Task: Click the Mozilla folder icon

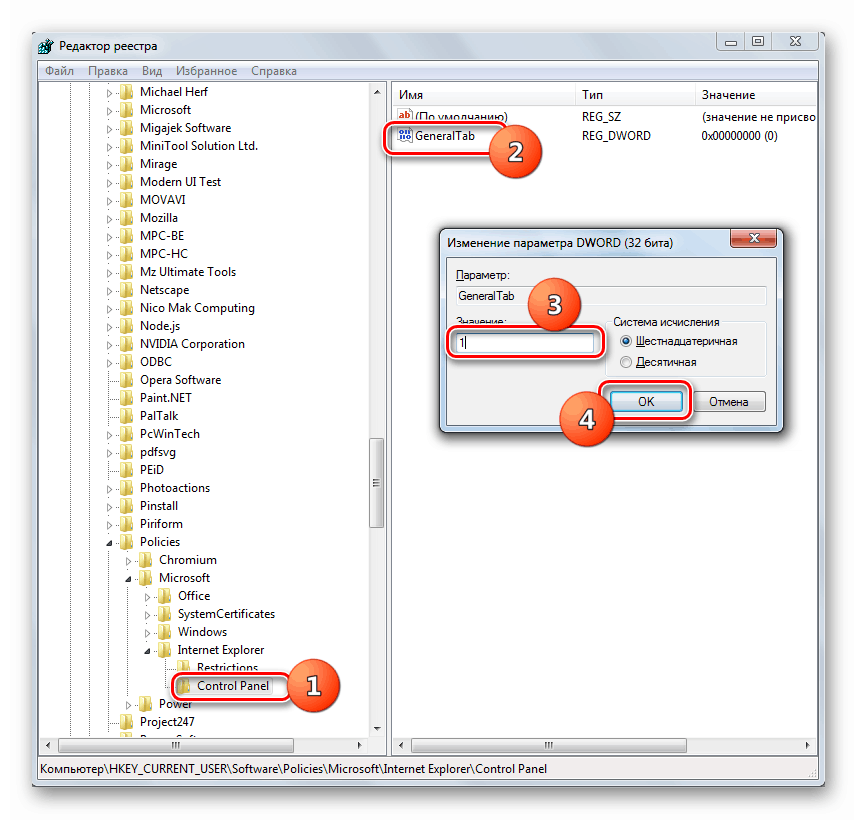Action: [127, 218]
